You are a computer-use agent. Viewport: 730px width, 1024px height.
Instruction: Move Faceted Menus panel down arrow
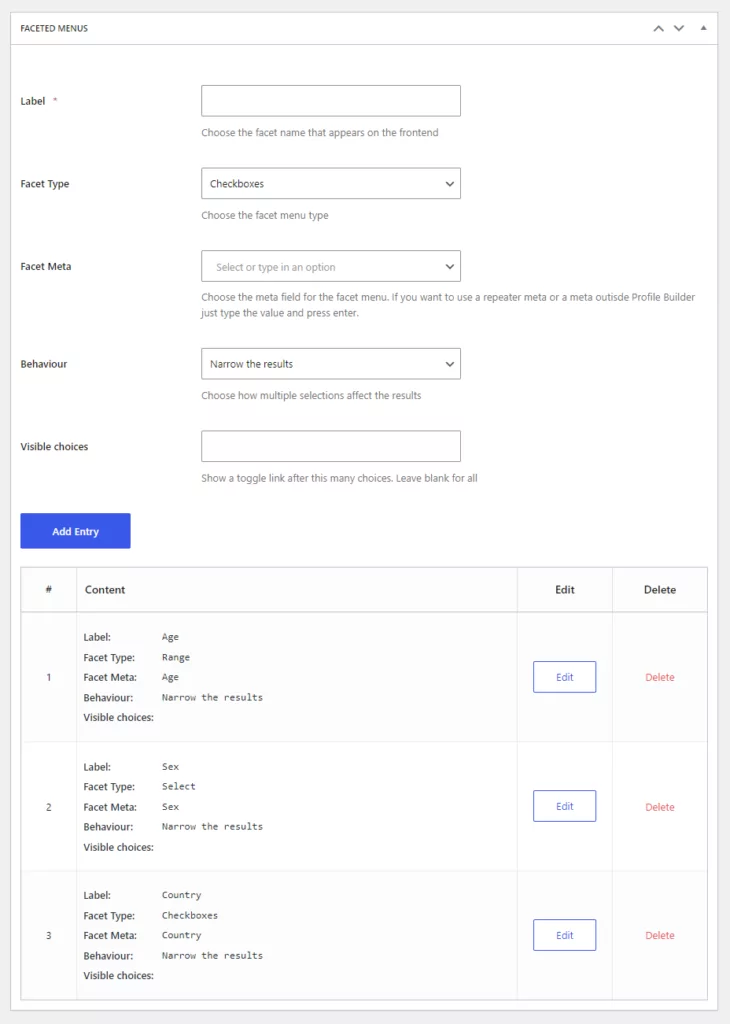(x=679, y=28)
